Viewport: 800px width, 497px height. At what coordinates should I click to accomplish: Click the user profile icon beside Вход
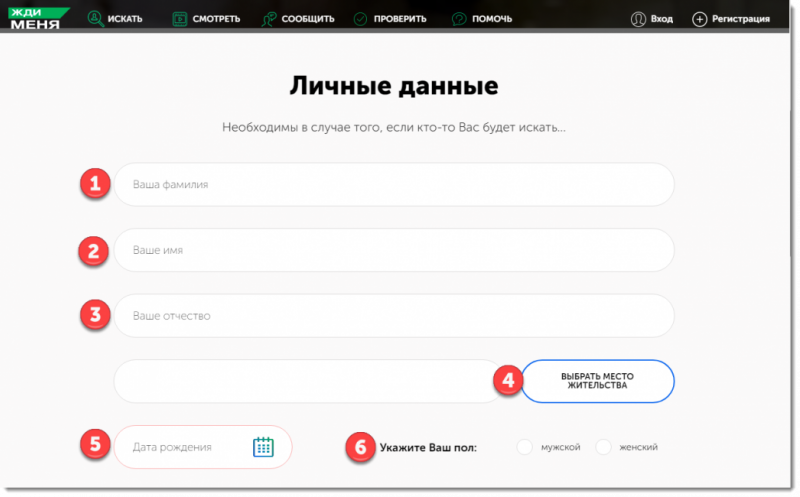pos(638,19)
